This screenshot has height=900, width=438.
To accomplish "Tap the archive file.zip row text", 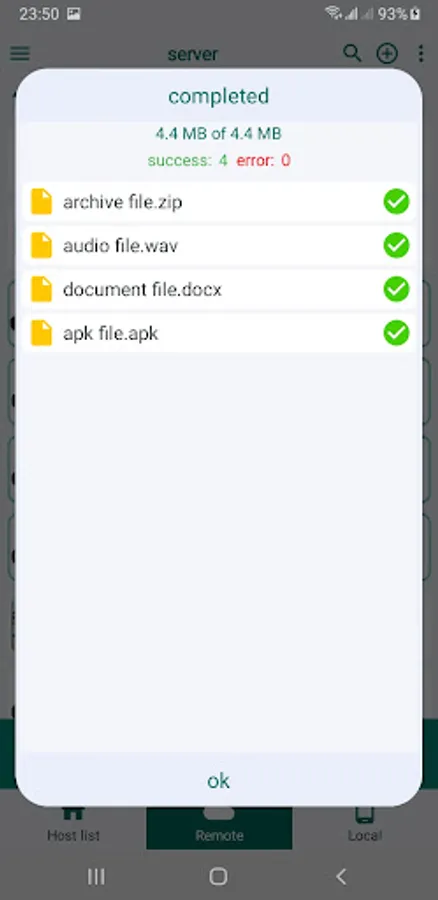I will pyautogui.click(x=123, y=202).
